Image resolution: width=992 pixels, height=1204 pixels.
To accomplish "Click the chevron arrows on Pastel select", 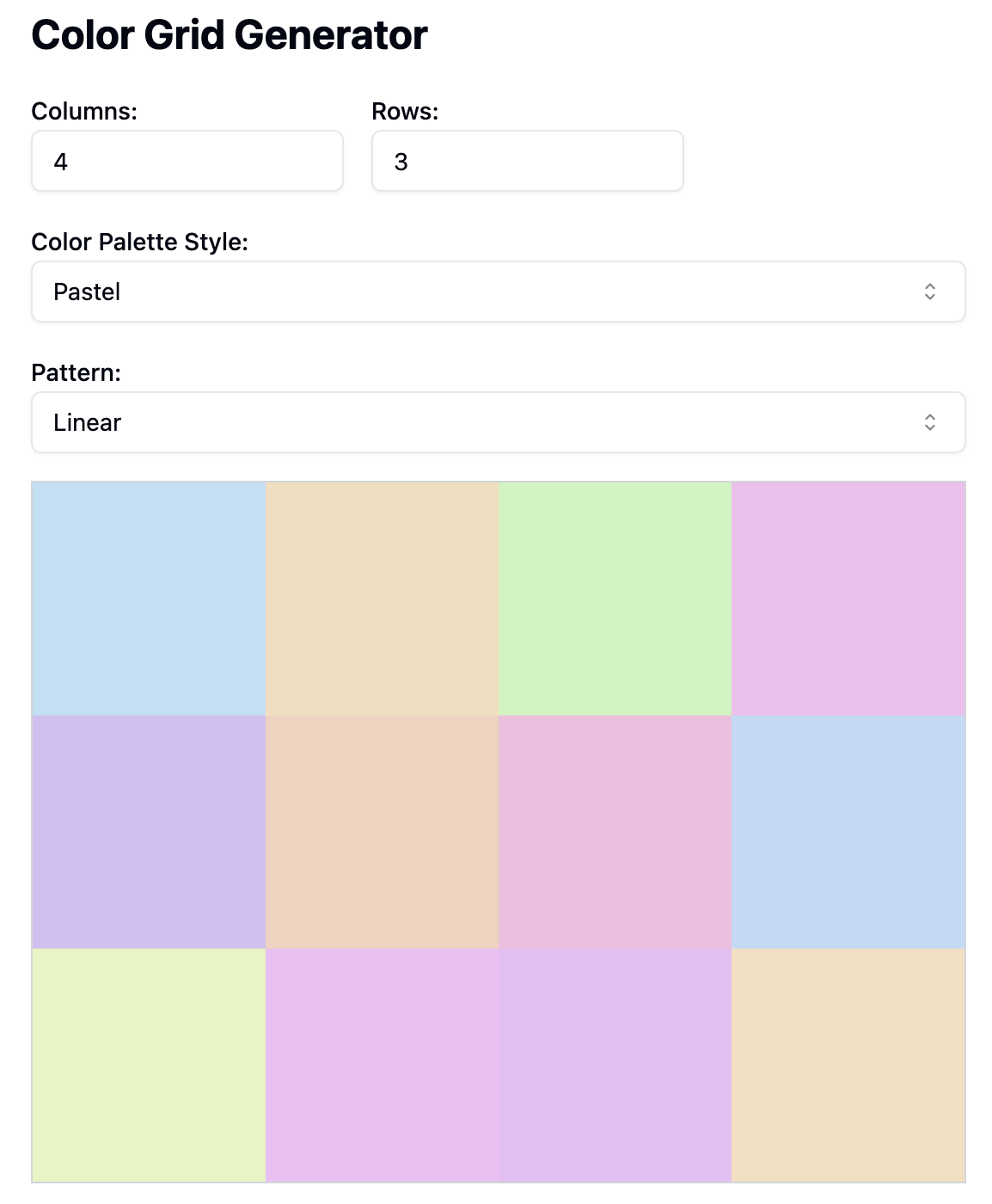I will point(929,292).
